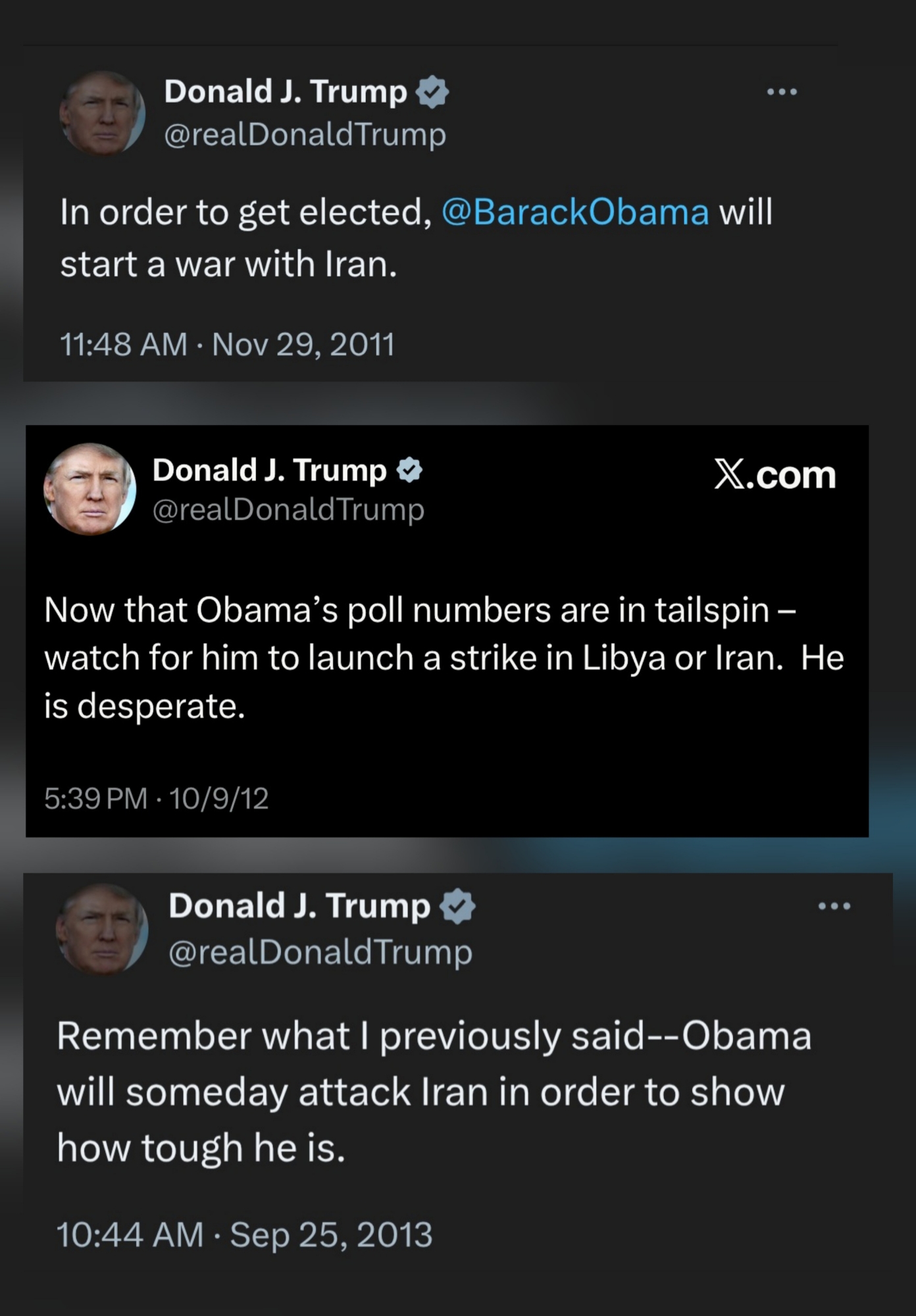Image resolution: width=916 pixels, height=1316 pixels.
Task: Open the 2013 tweet's three-dot menu
Action: pyautogui.click(x=834, y=907)
